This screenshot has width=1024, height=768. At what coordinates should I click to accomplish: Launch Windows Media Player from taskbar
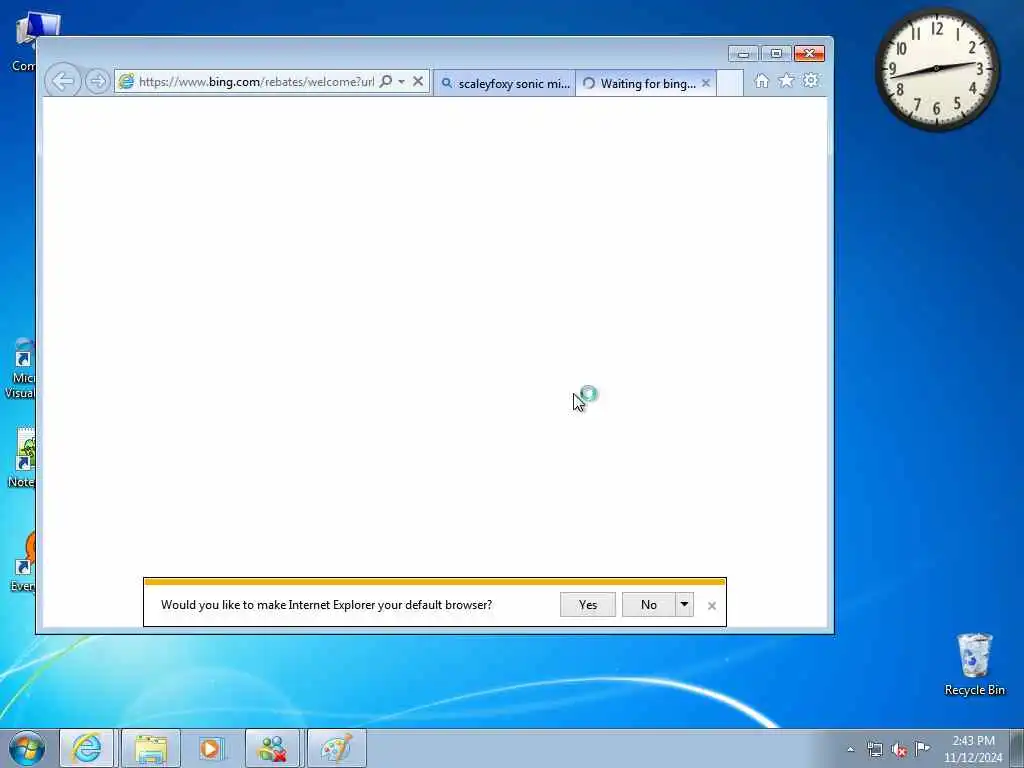211,748
